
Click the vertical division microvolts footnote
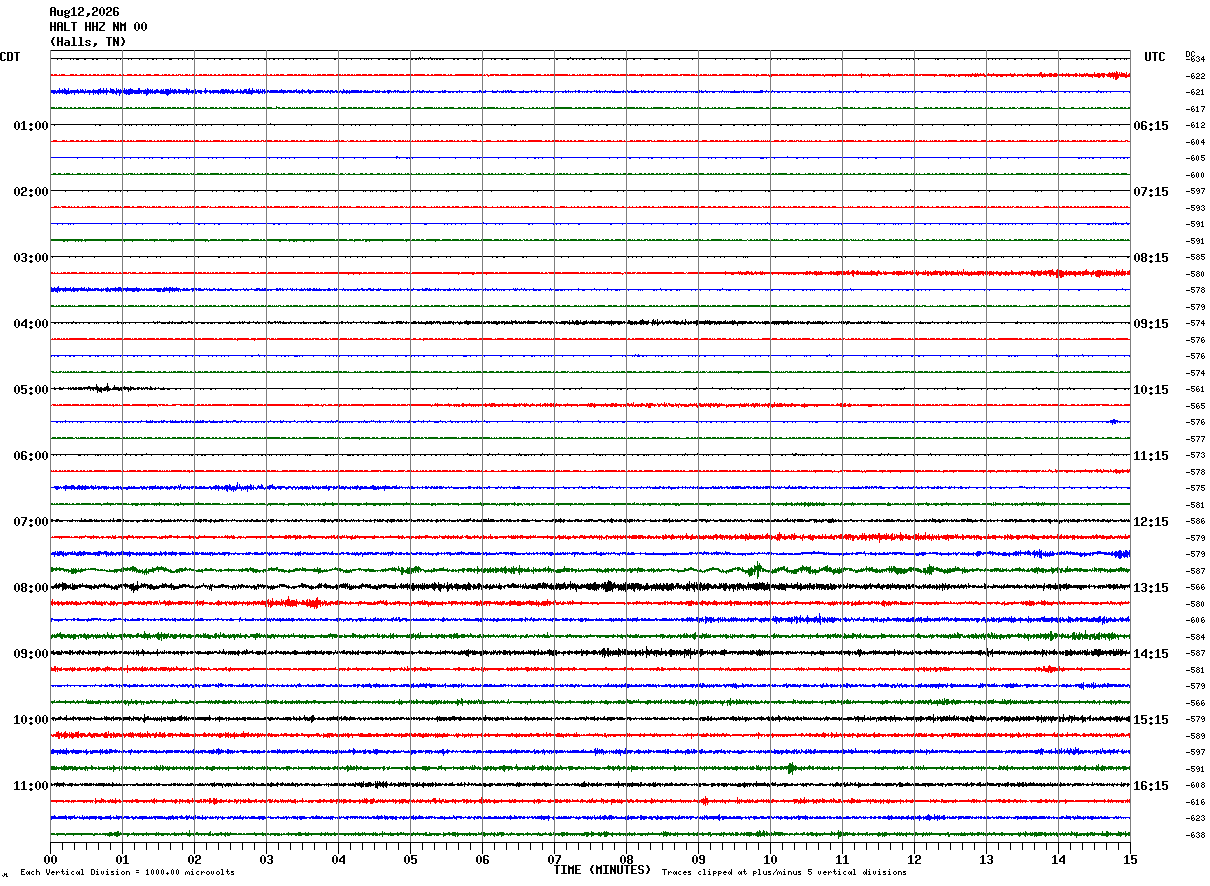point(127,872)
